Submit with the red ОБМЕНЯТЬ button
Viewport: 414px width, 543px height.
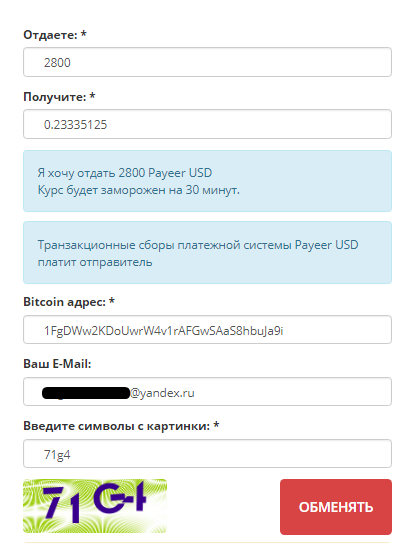pos(336,507)
